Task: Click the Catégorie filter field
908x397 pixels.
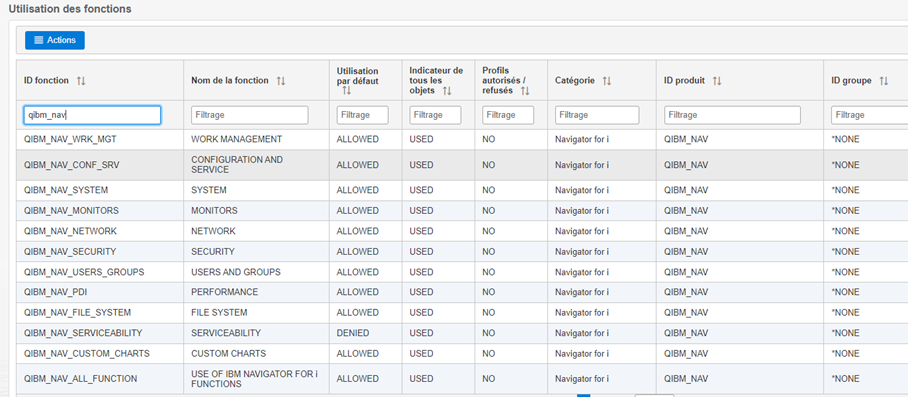Action: (x=597, y=115)
